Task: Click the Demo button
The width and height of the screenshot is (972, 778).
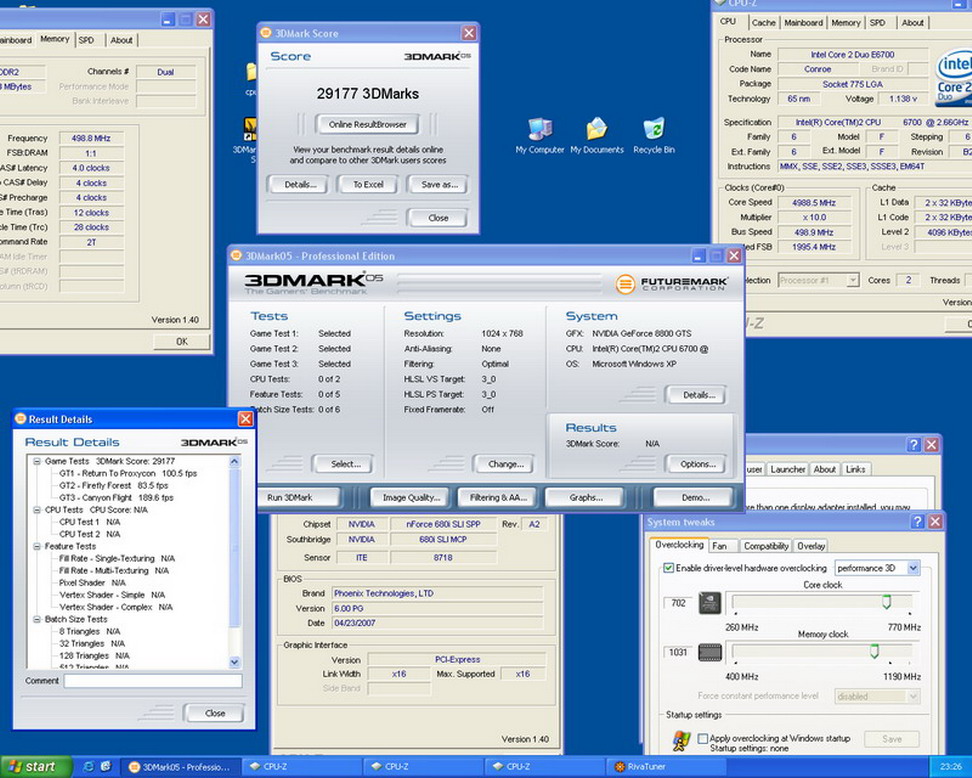Action: tap(694, 497)
